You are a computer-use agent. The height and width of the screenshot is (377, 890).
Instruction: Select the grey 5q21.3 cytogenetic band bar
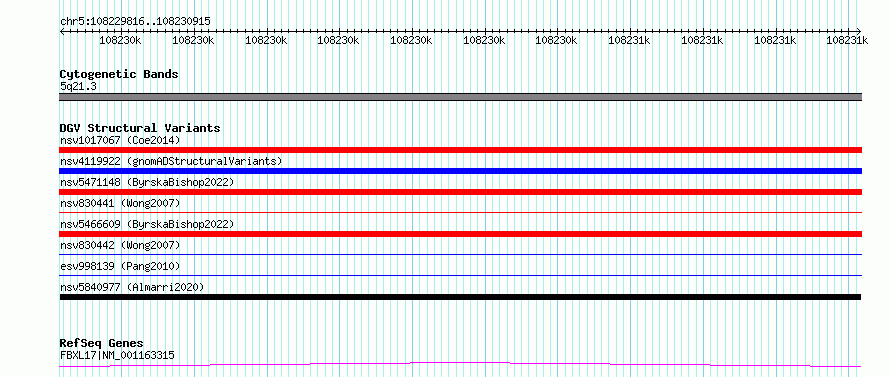coord(460,97)
